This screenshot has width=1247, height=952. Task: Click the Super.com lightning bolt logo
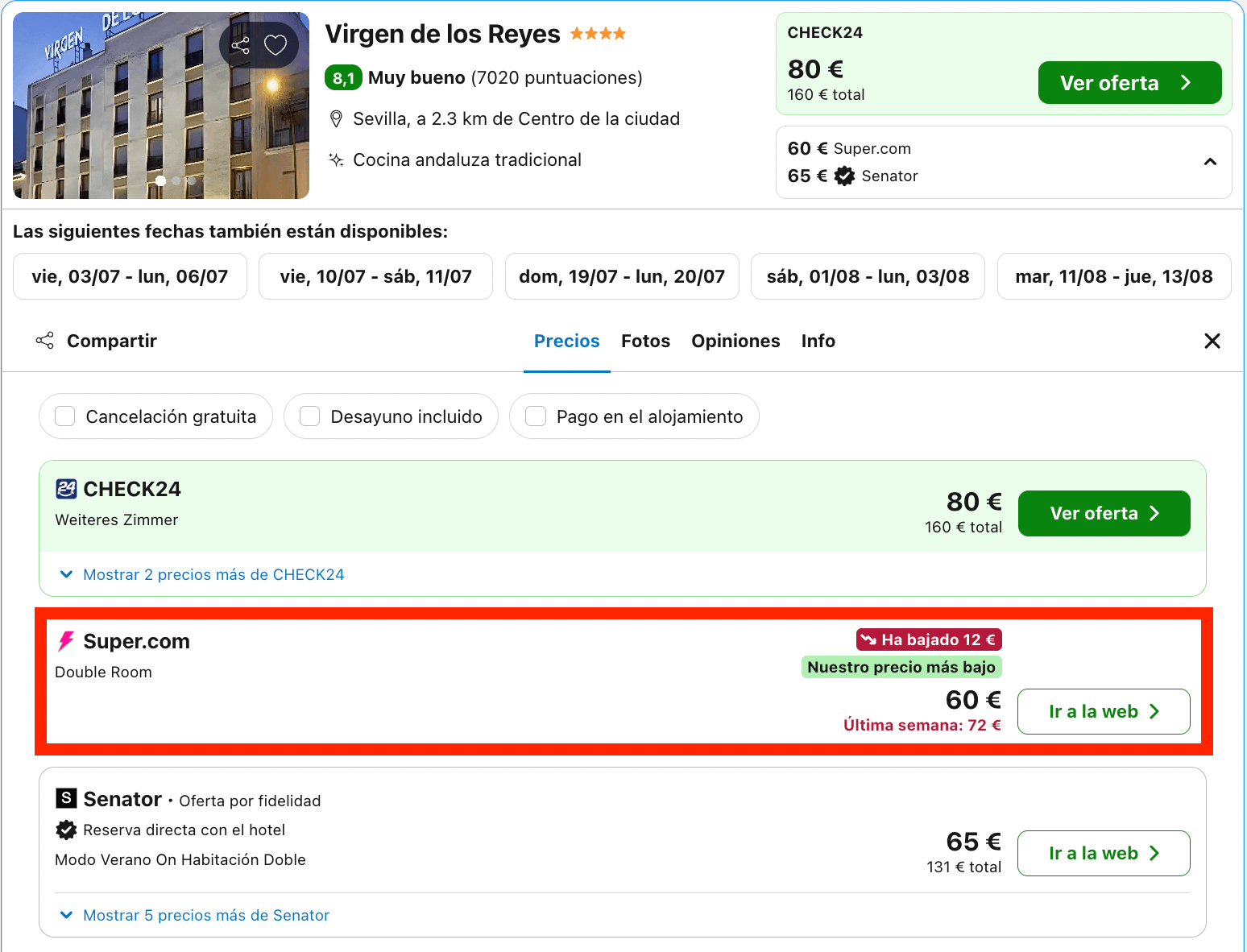(66, 641)
